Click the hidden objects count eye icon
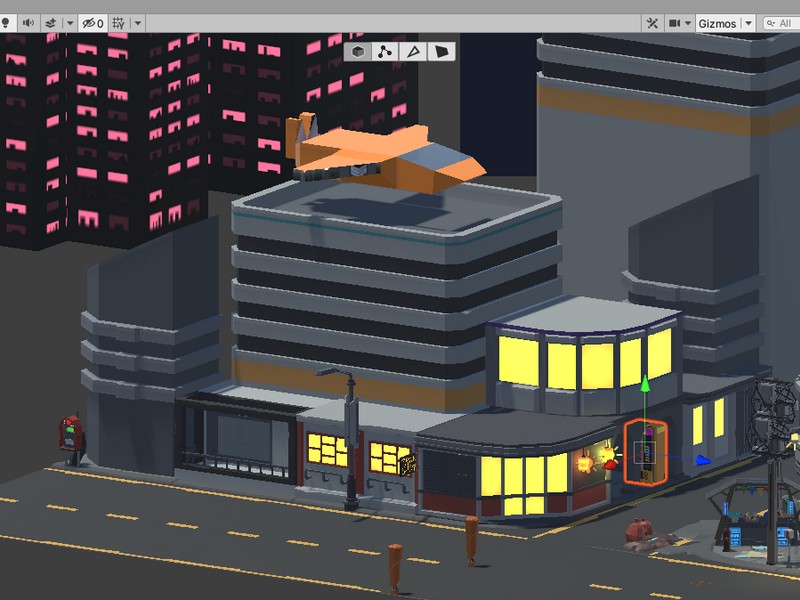The width and height of the screenshot is (800, 600). click(x=89, y=22)
